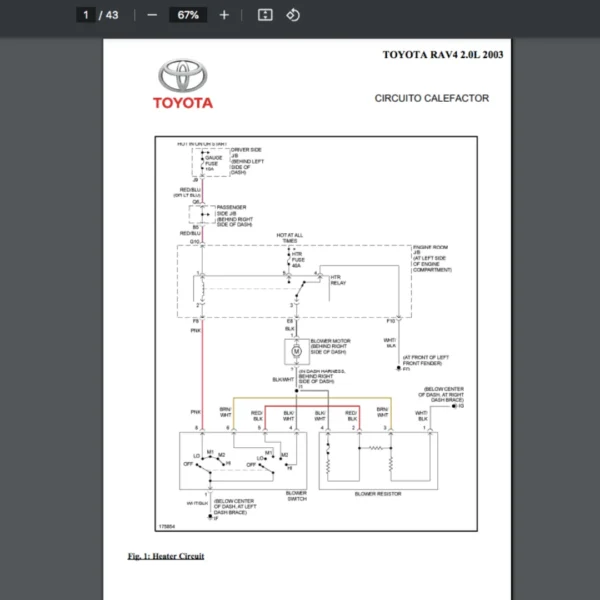Click the blower motor M symbol

(x=297, y=351)
